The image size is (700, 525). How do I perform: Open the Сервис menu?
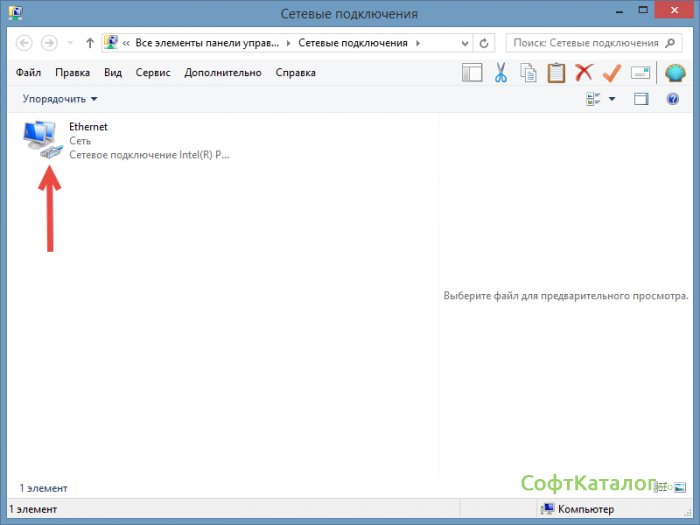[153, 73]
